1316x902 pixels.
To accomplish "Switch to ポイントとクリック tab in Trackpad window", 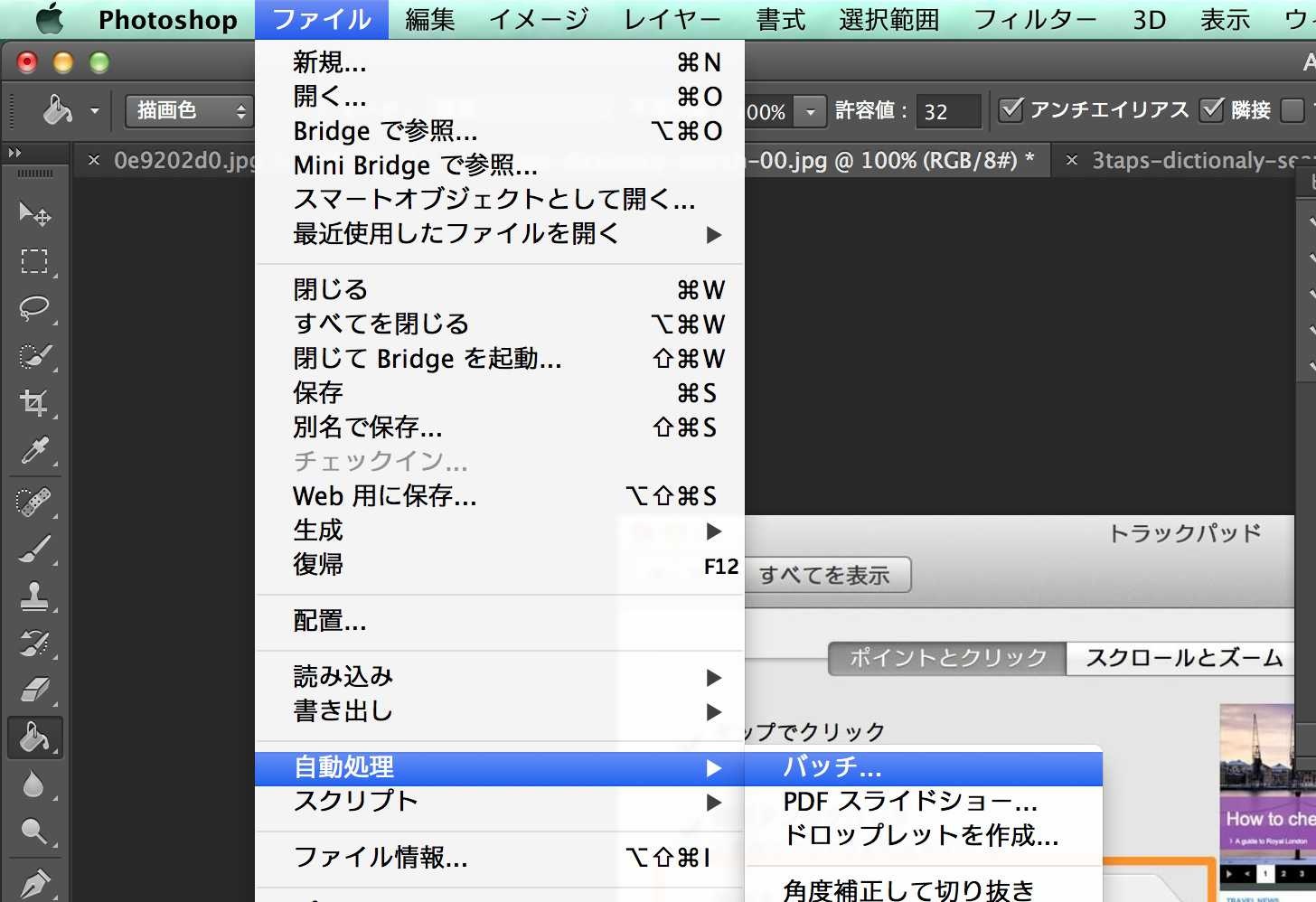I will (948, 658).
